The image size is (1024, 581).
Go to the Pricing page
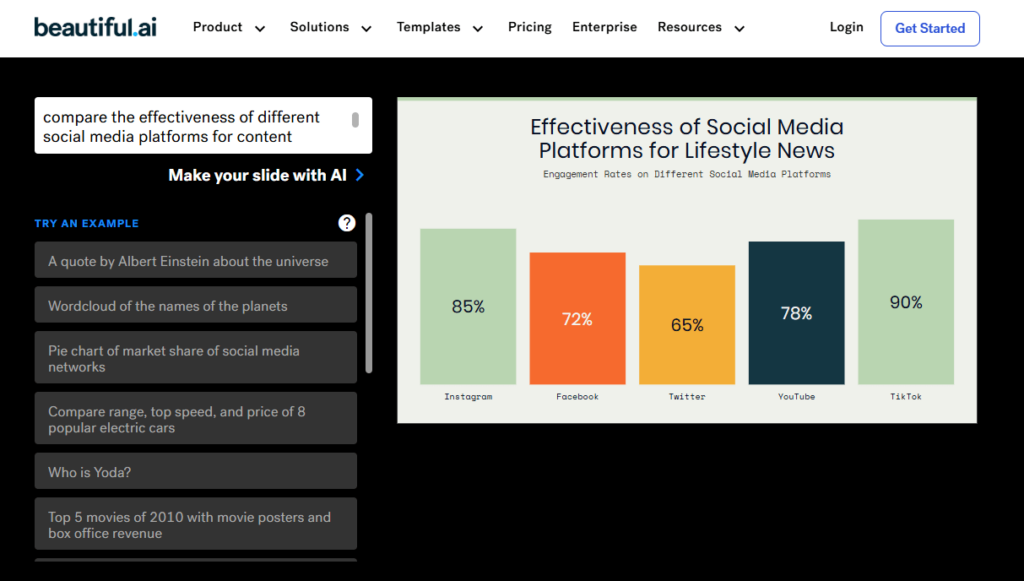(x=529, y=27)
